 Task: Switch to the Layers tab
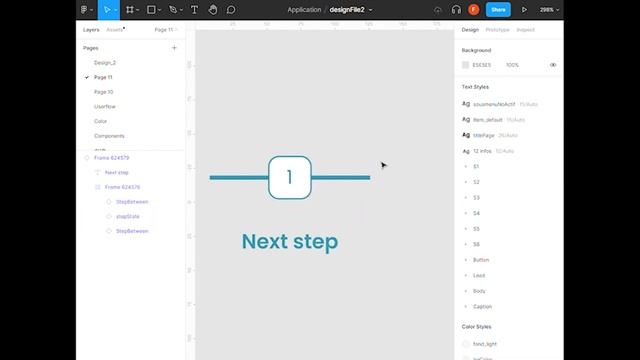(x=91, y=30)
